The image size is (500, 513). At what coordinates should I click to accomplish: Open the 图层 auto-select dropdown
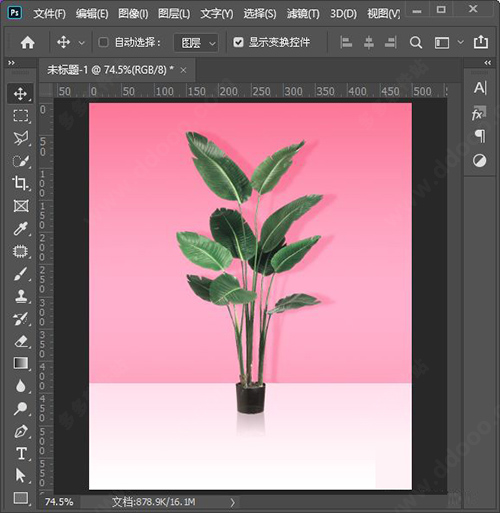[196, 43]
